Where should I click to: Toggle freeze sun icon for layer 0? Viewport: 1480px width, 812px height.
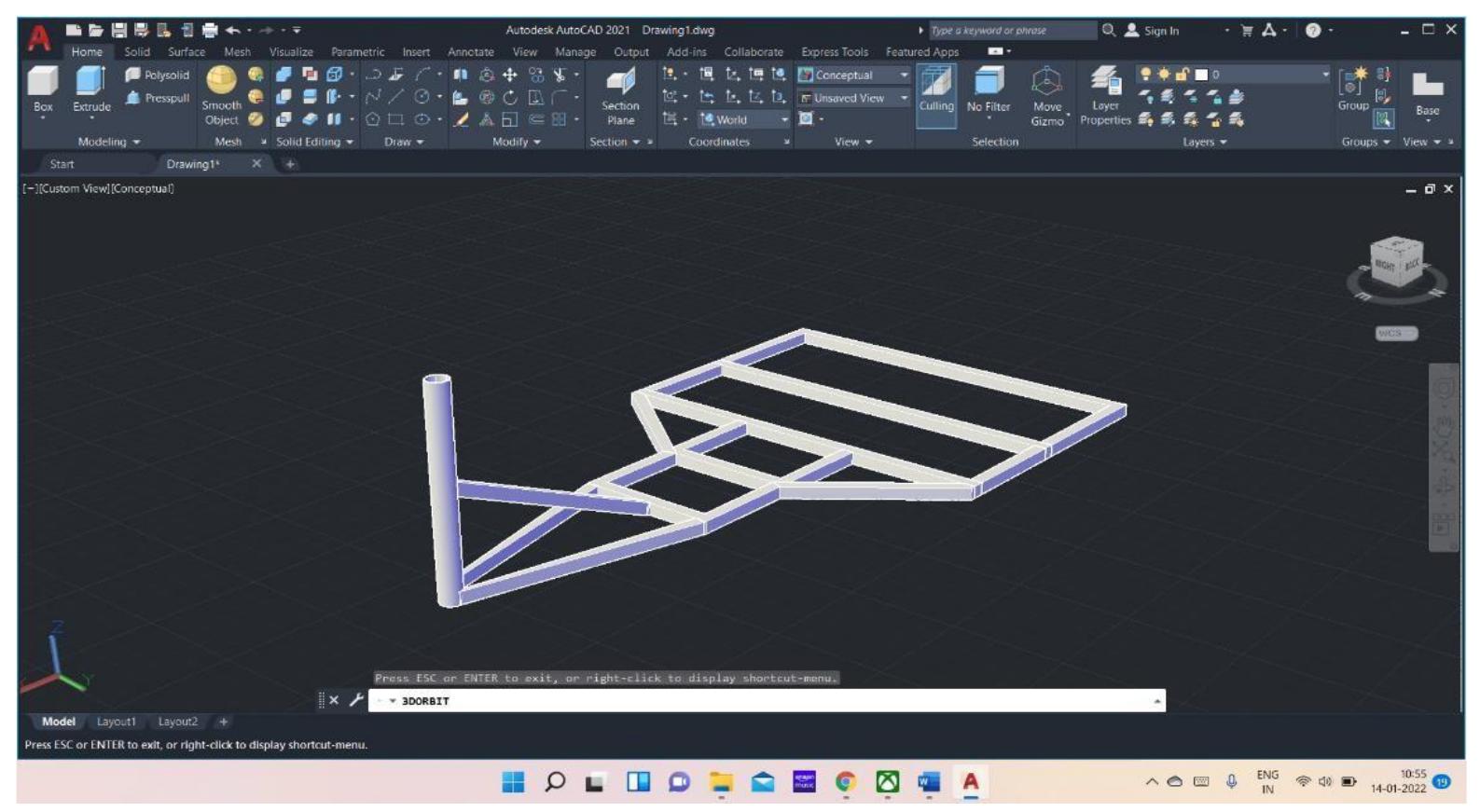tap(1164, 74)
